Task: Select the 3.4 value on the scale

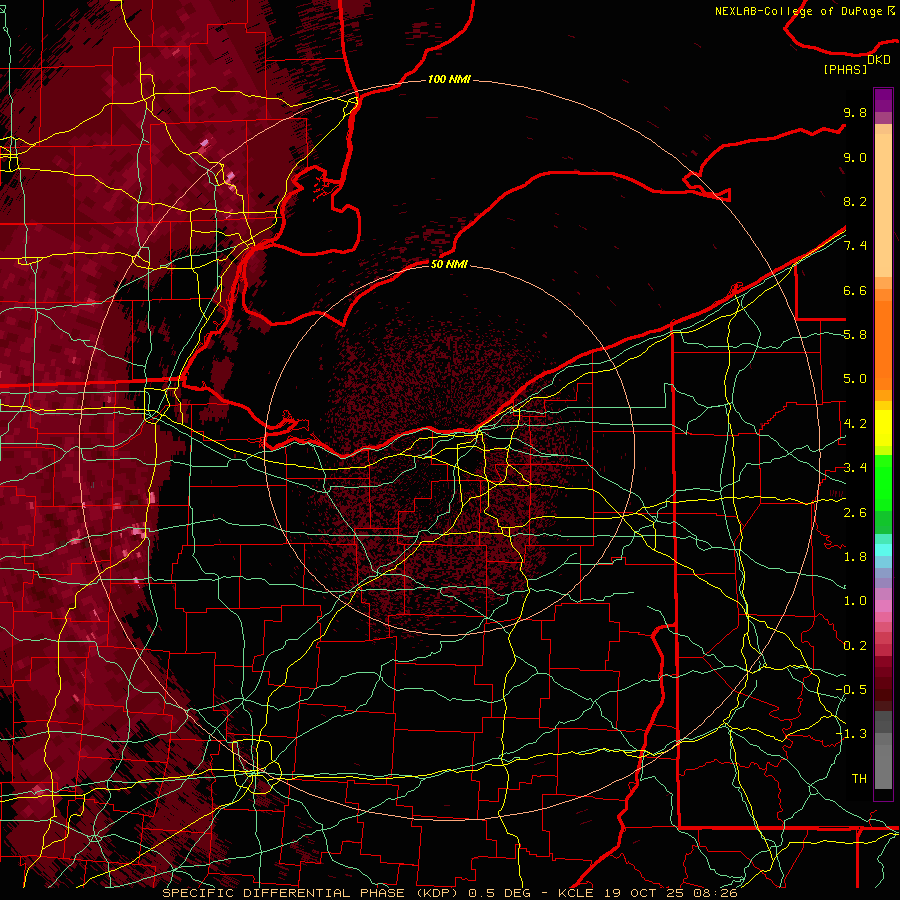Action: [x=855, y=468]
